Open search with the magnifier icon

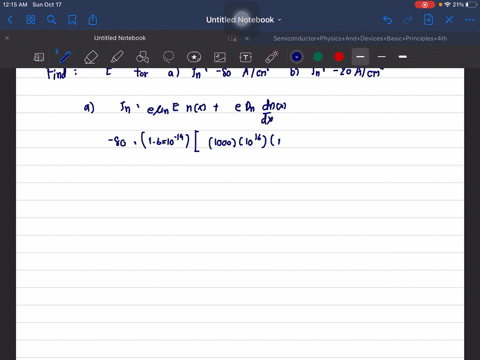point(51,20)
